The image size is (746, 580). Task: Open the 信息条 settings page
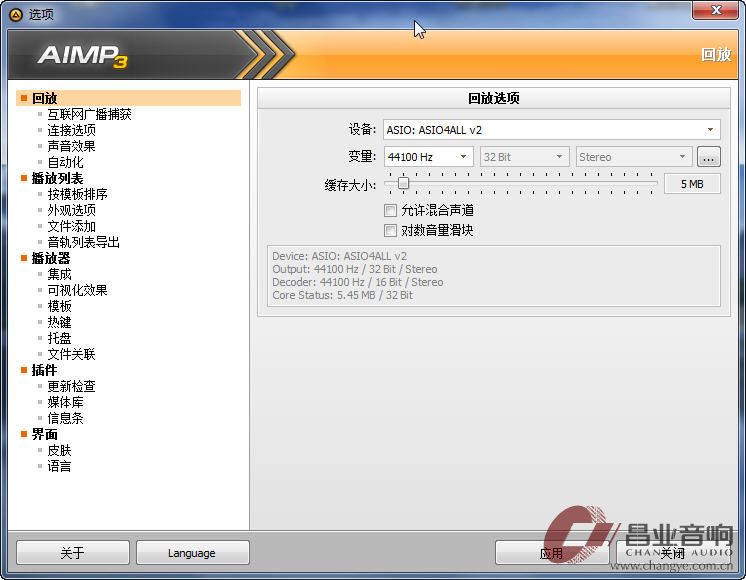[65, 418]
